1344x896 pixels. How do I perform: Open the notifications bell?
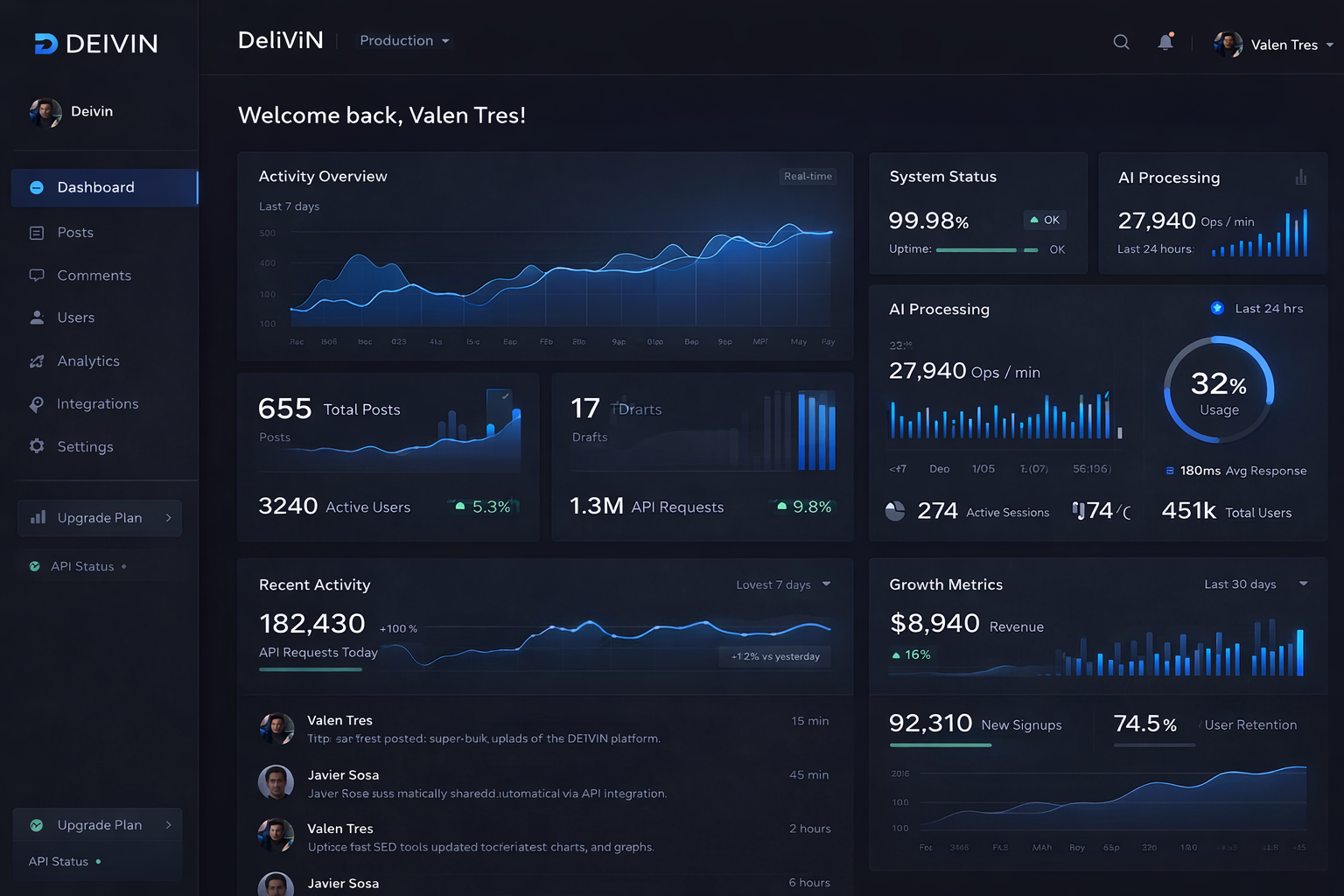click(x=1165, y=42)
